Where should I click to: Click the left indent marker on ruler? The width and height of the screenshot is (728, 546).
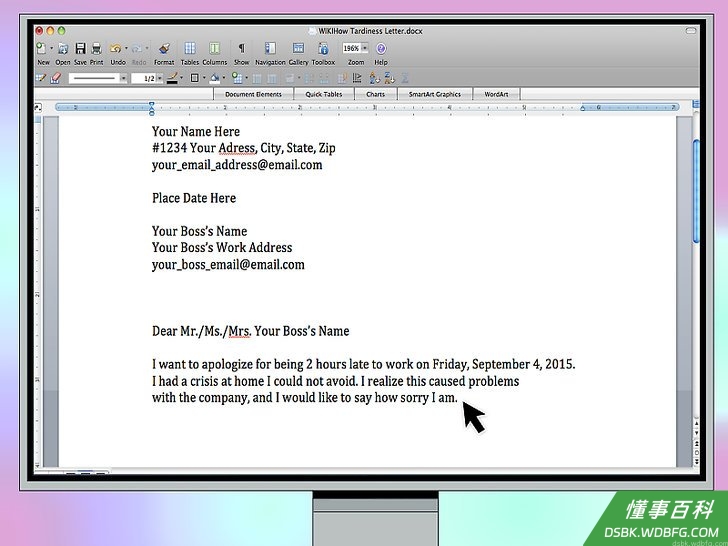151,109
